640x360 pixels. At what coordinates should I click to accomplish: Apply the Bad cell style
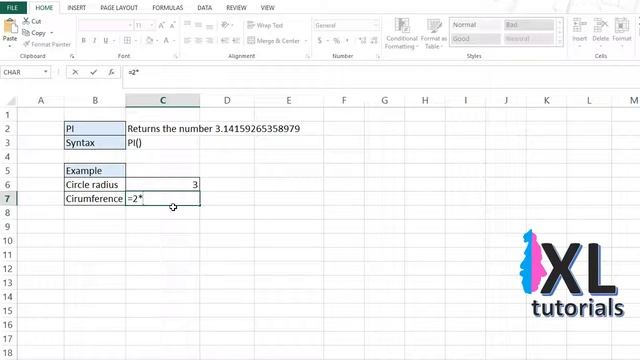(x=529, y=25)
